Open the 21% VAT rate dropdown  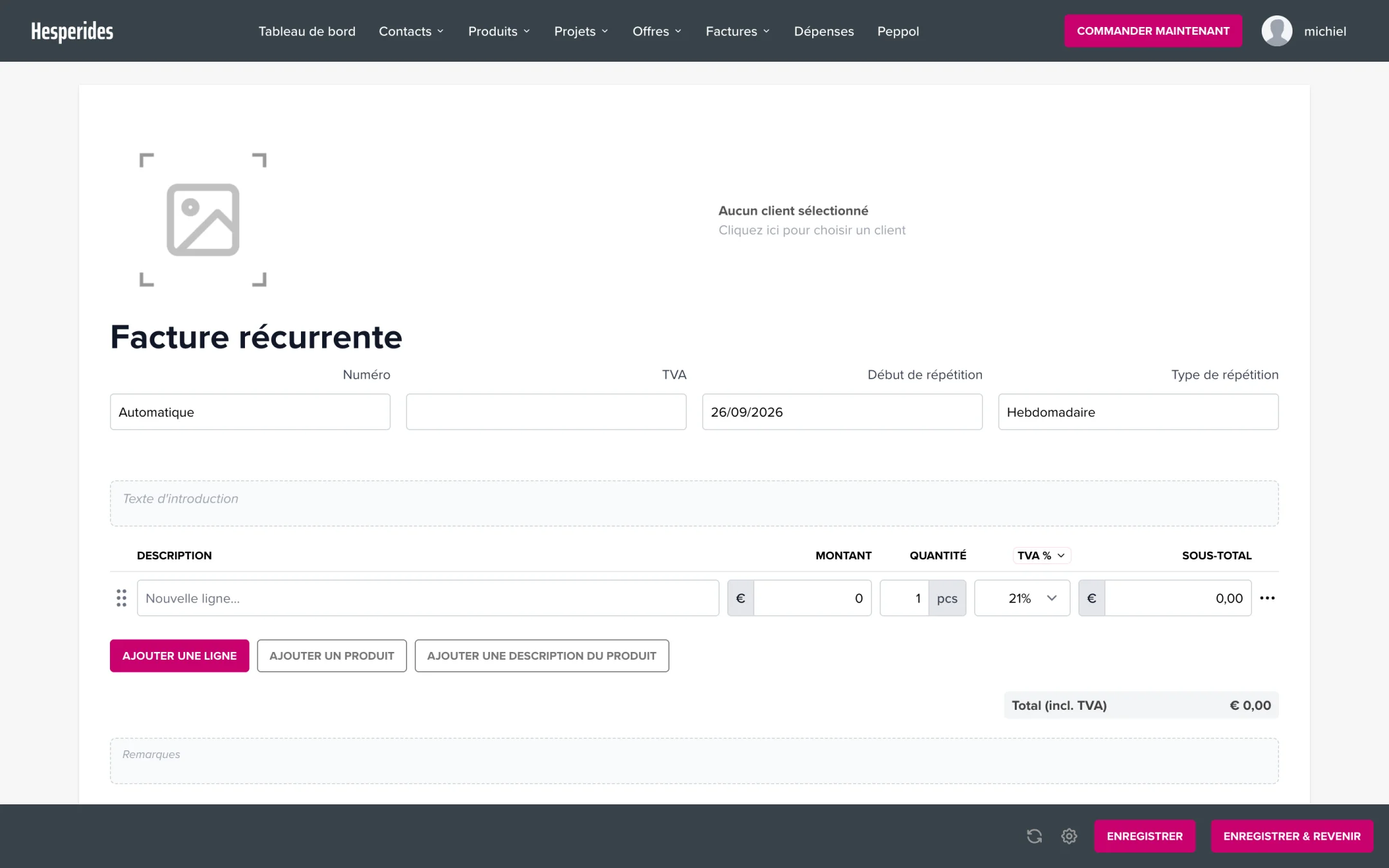click(1022, 598)
